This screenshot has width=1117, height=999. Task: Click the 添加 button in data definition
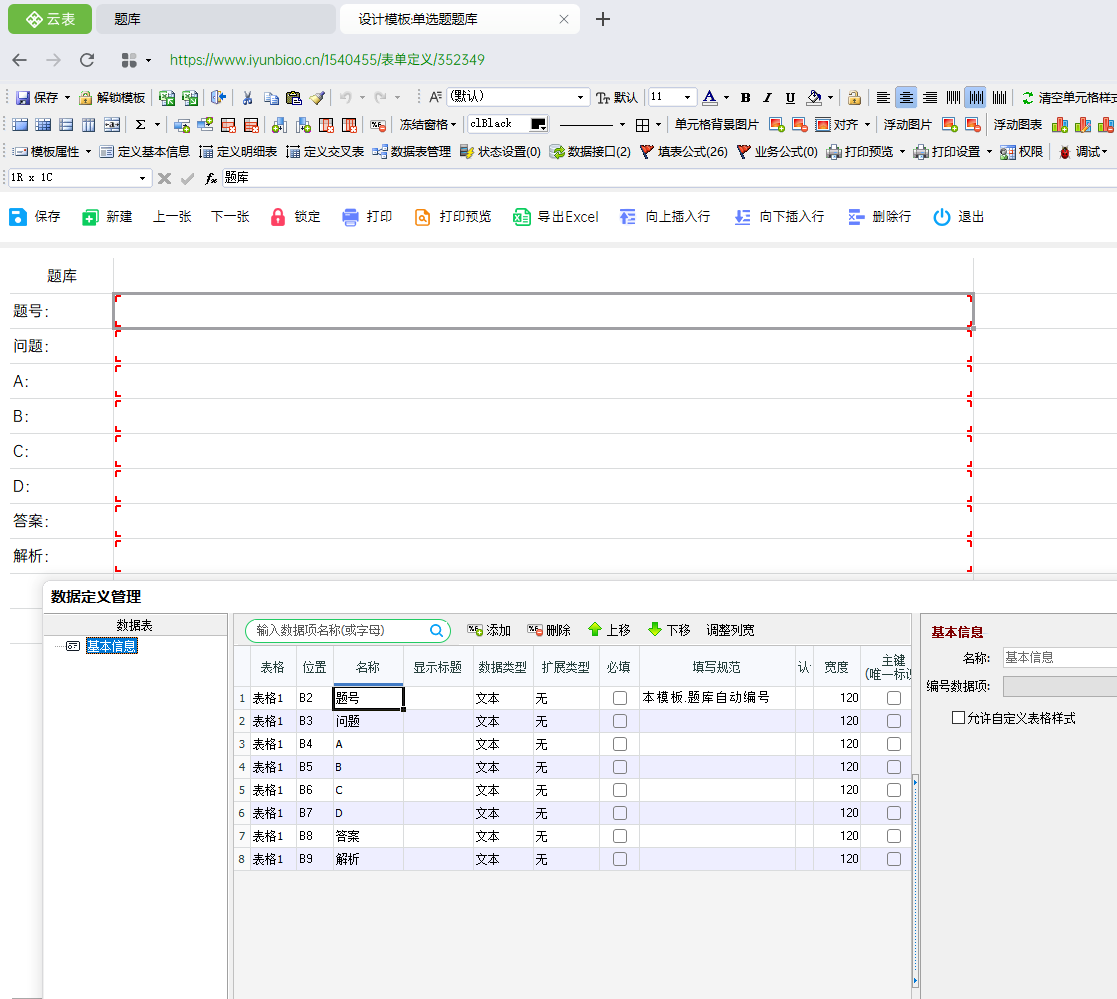[489, 630]
